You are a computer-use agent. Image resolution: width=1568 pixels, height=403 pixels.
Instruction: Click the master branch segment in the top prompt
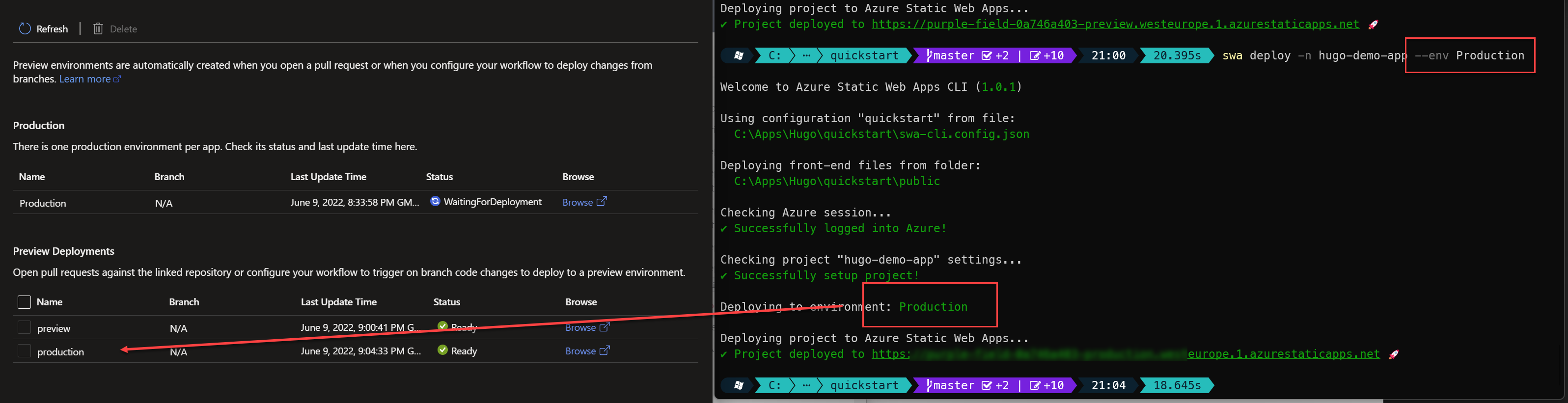pos(994,55)
